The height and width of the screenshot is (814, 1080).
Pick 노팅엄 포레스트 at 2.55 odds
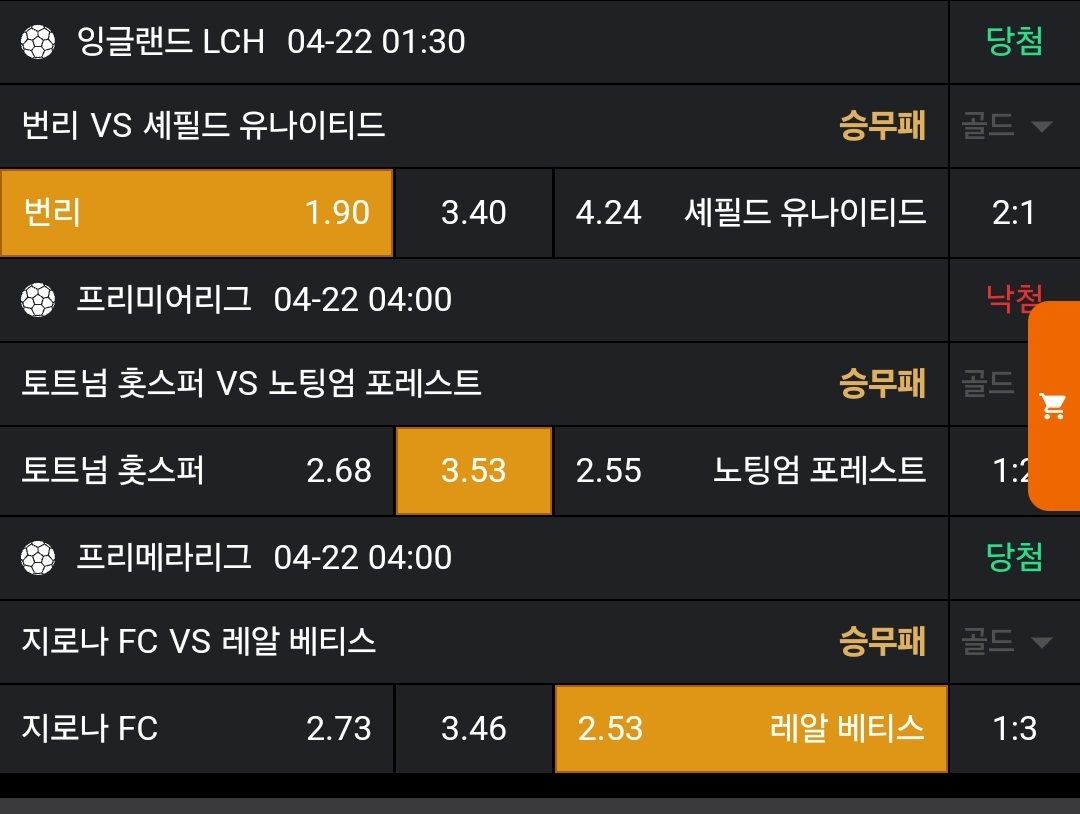[751, 471]
